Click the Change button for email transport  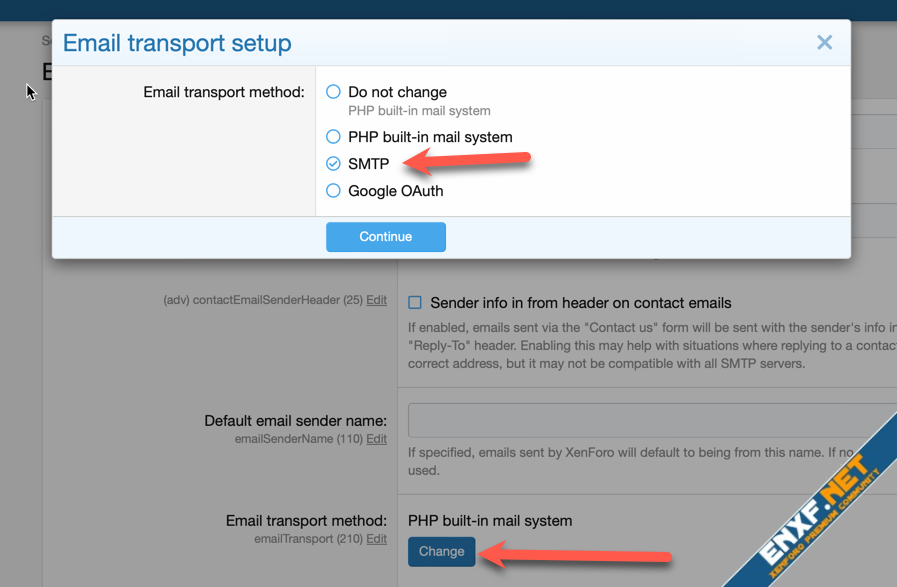[x=441, y=551]
